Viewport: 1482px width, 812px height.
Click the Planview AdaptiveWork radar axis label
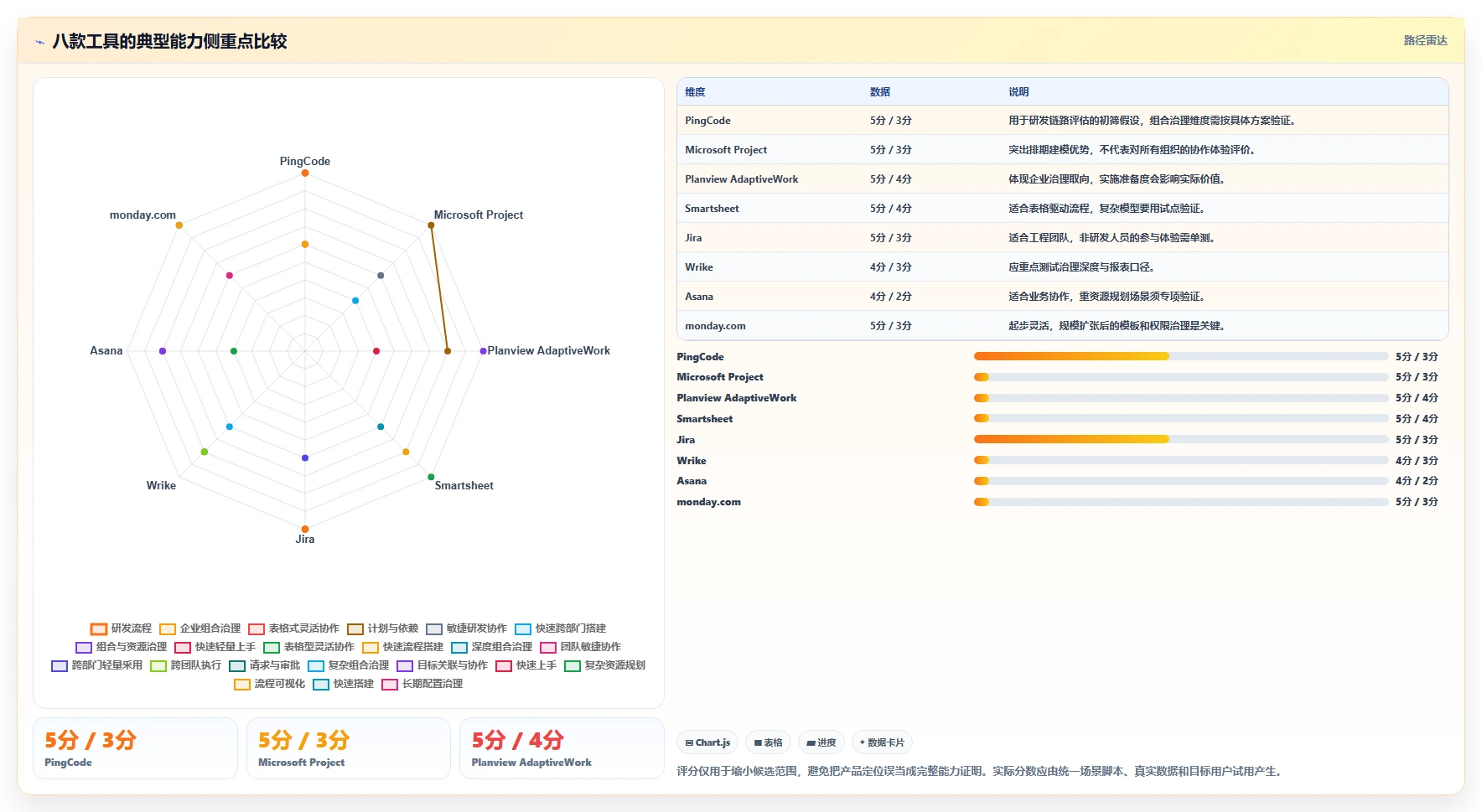coord(549,350)
